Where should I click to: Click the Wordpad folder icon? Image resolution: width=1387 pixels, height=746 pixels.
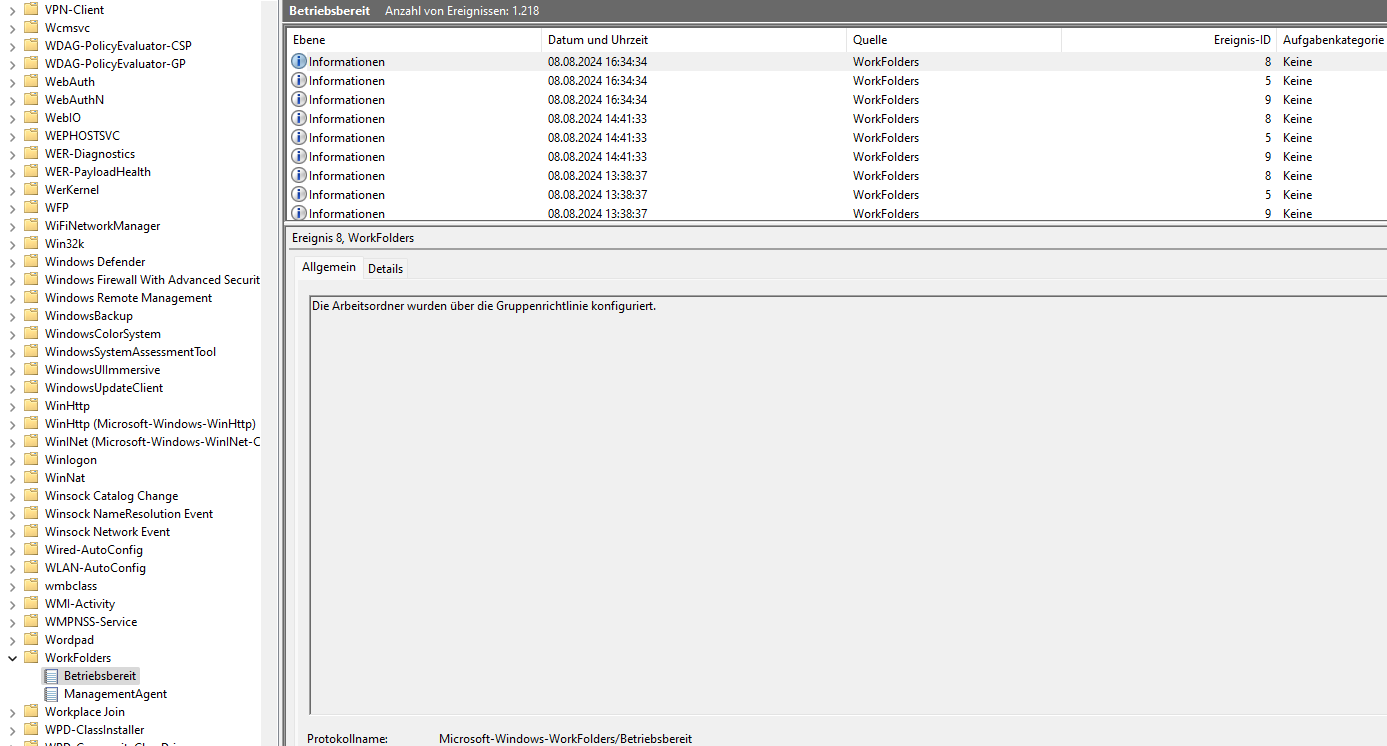(x=31, y=640)
